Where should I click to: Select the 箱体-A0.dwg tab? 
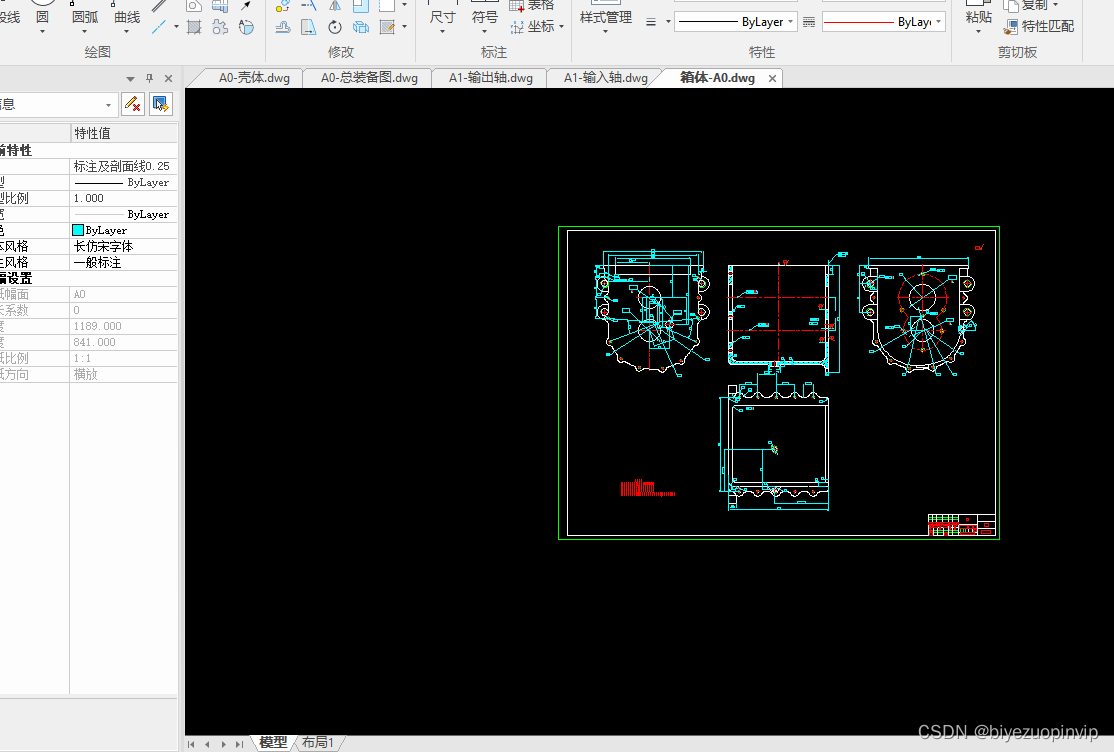tap(718, 77)
